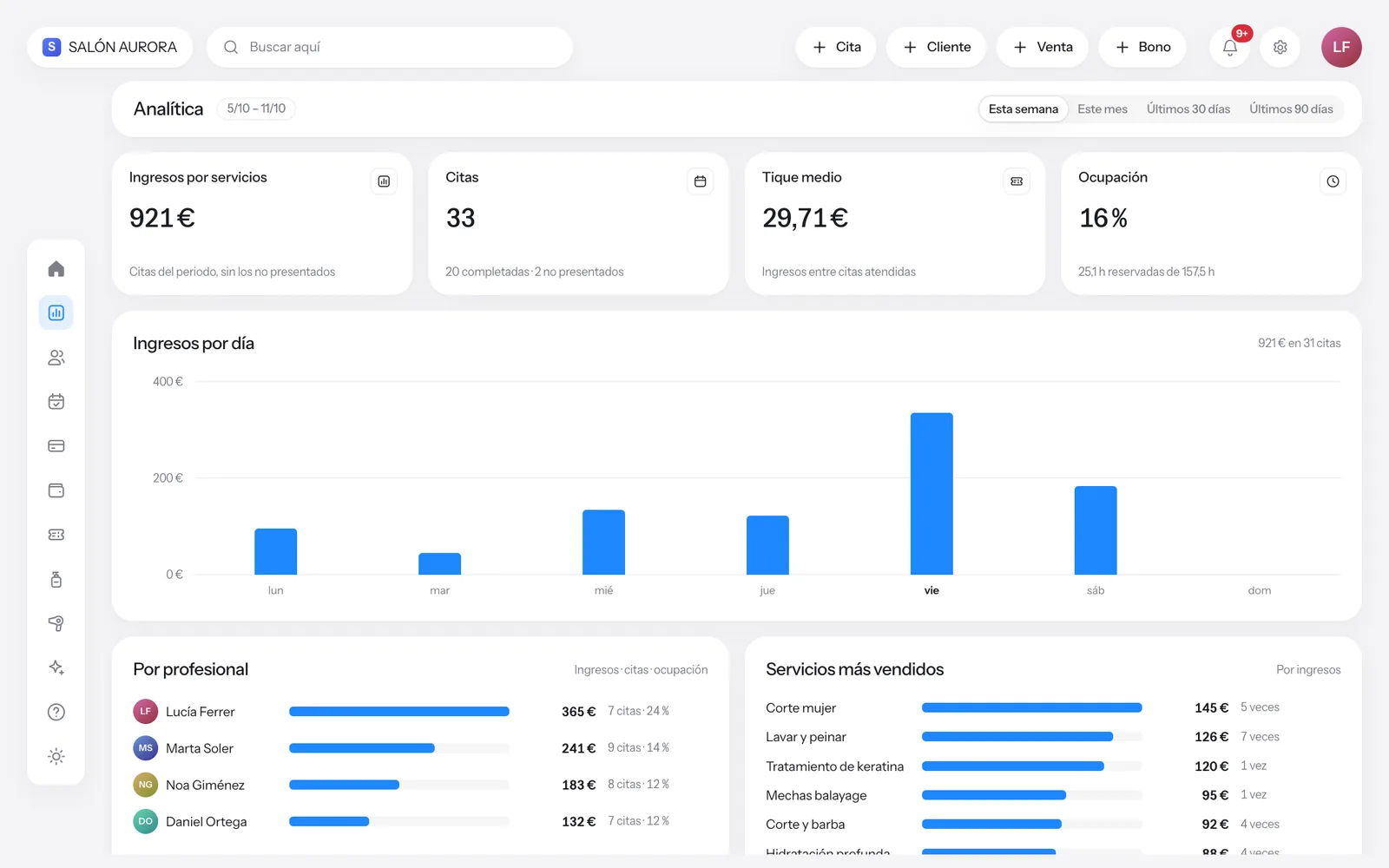Image resolution: width=1389 pixels, height=868 pixels.
Task: Open the LF user avatar menu
Action: [x=1341, y=47]
